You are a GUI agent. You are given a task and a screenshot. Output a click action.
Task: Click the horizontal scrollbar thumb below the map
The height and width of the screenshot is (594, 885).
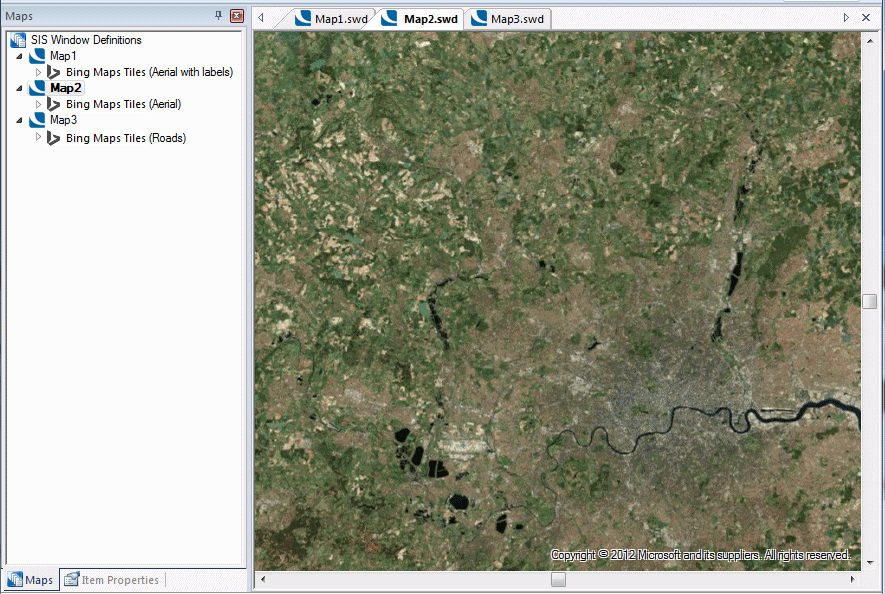tap(558, 578)
